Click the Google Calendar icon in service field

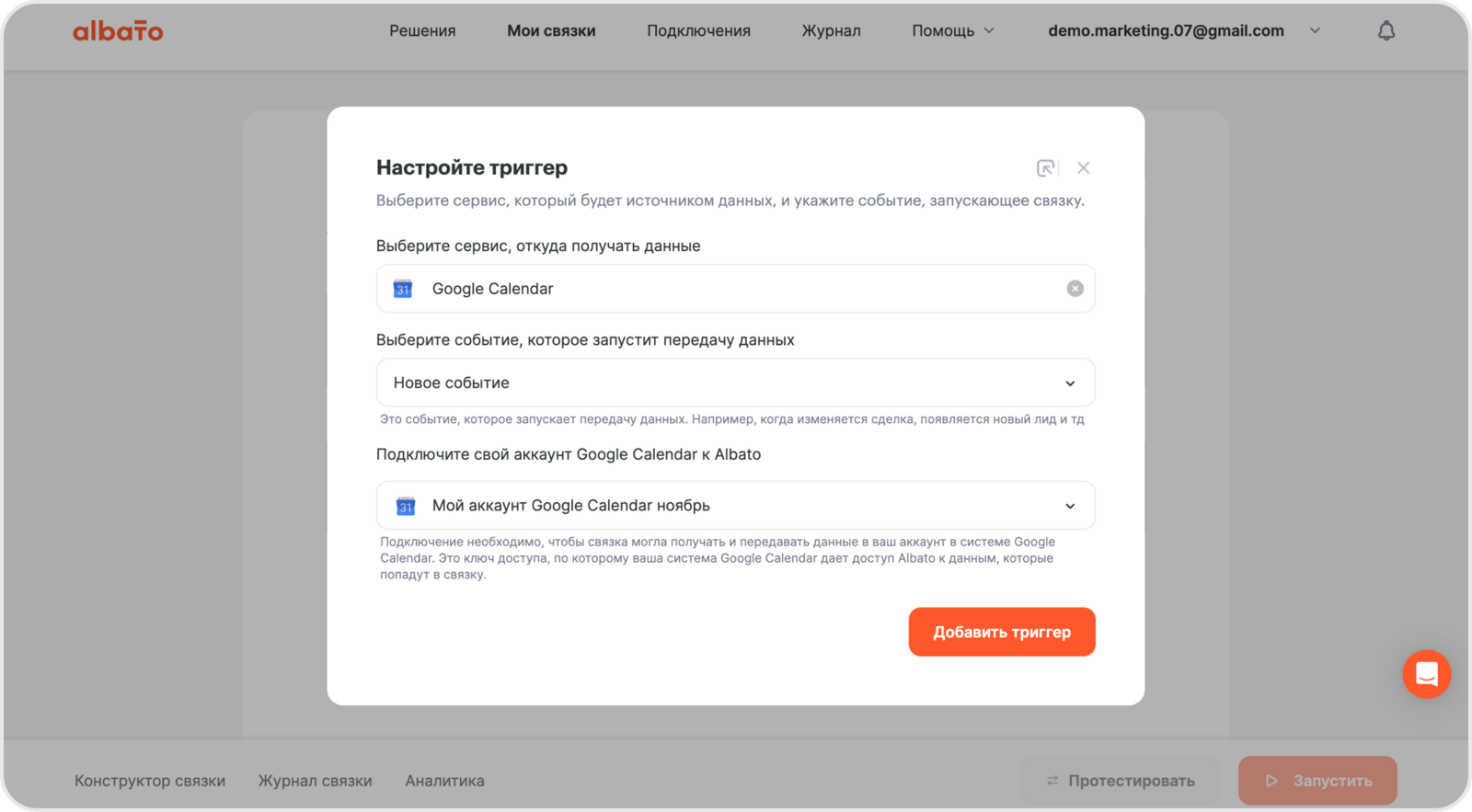point(403,289)
